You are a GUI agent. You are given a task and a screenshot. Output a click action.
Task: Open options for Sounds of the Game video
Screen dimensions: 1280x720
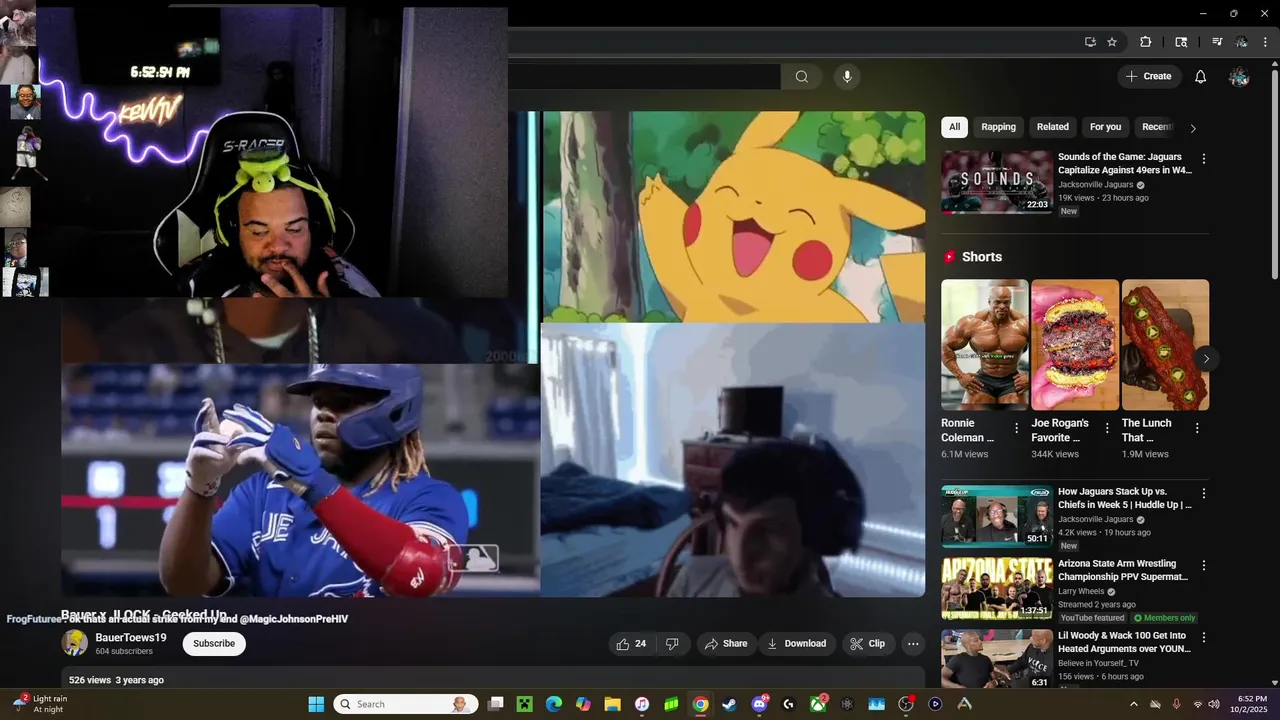1204,159
